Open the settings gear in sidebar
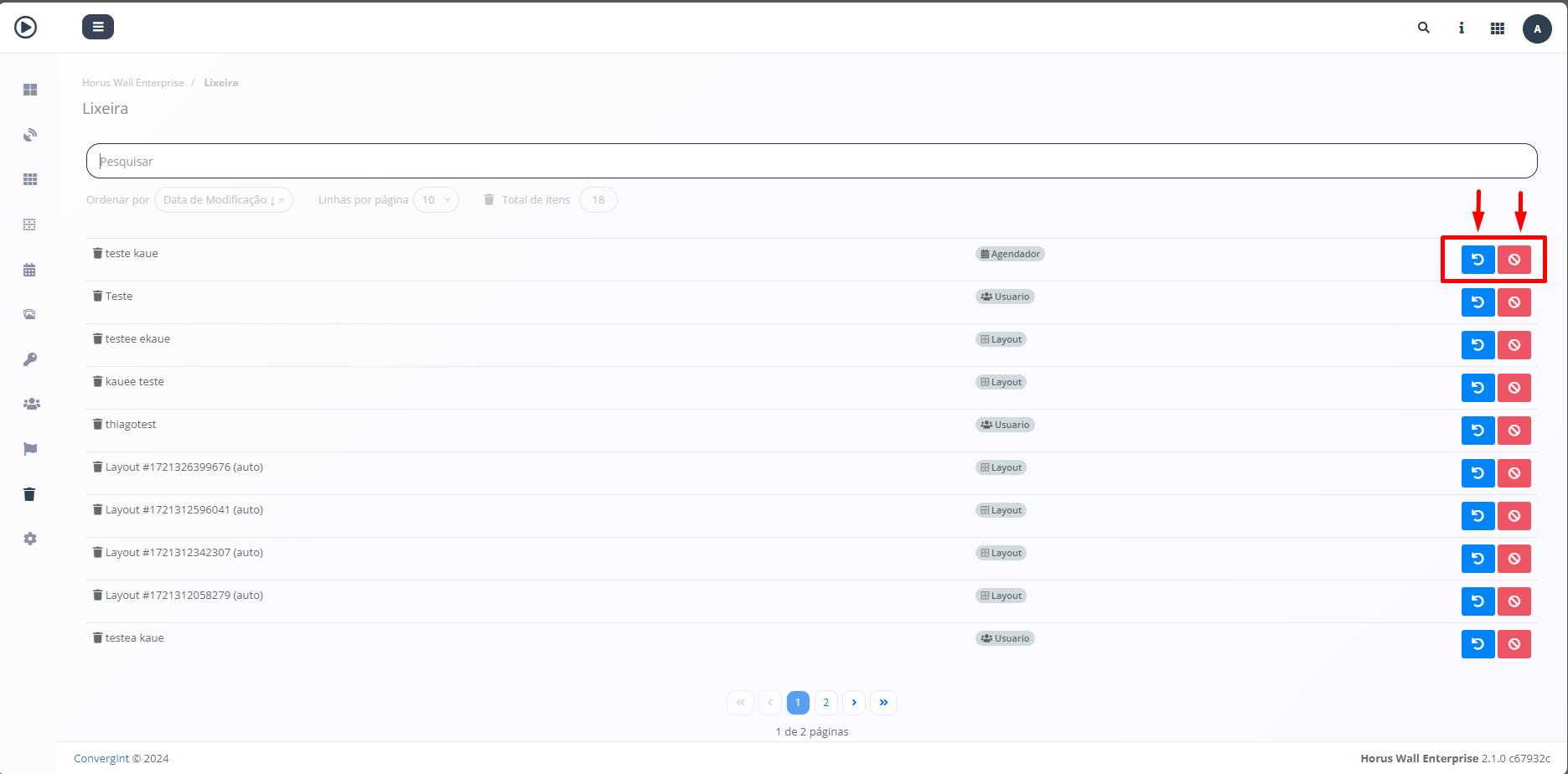1568x774 pixels. (x=30, y=539)
